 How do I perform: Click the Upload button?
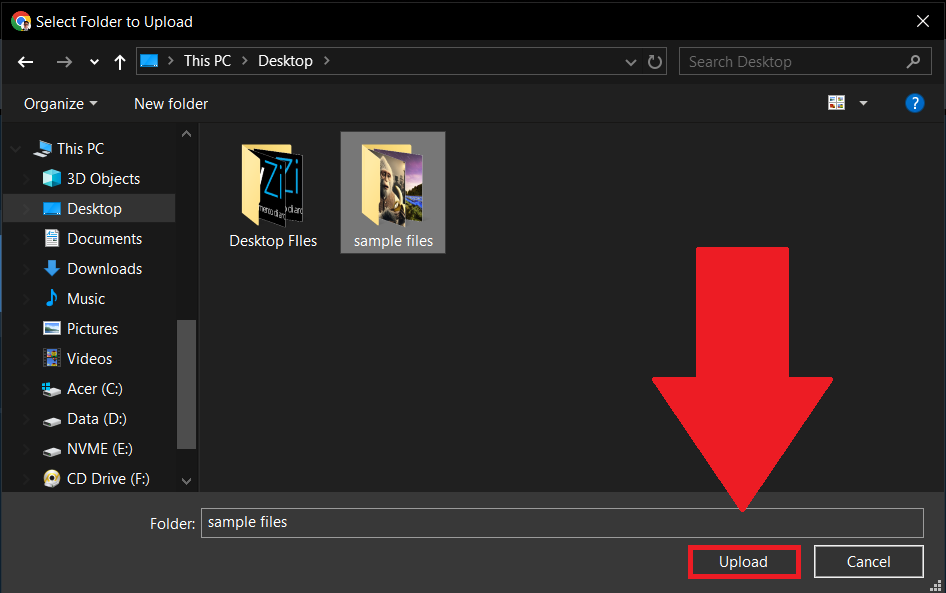coord(744,561)
